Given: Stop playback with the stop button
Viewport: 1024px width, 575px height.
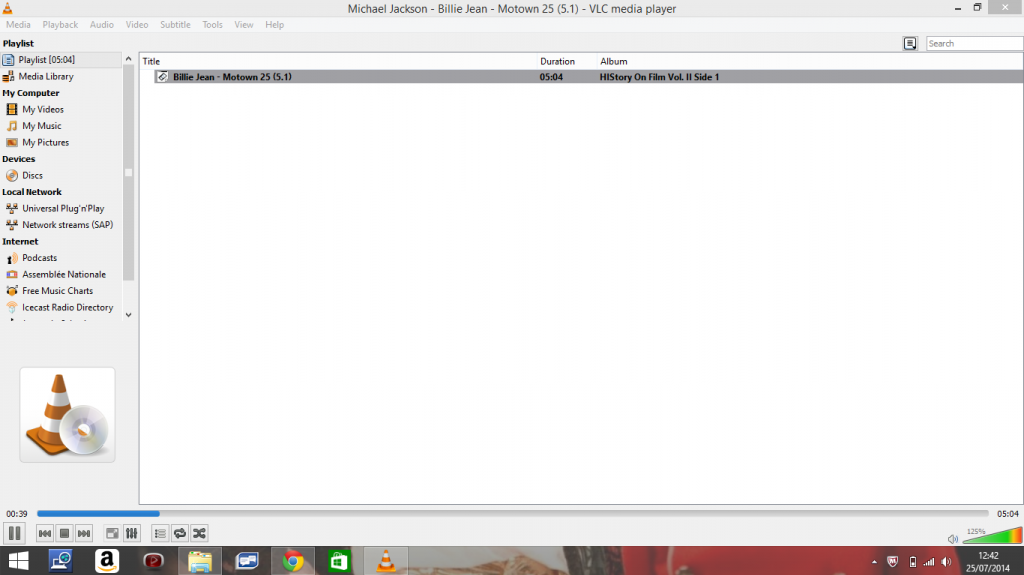Looking at the screenshot, I should [64, 533].
